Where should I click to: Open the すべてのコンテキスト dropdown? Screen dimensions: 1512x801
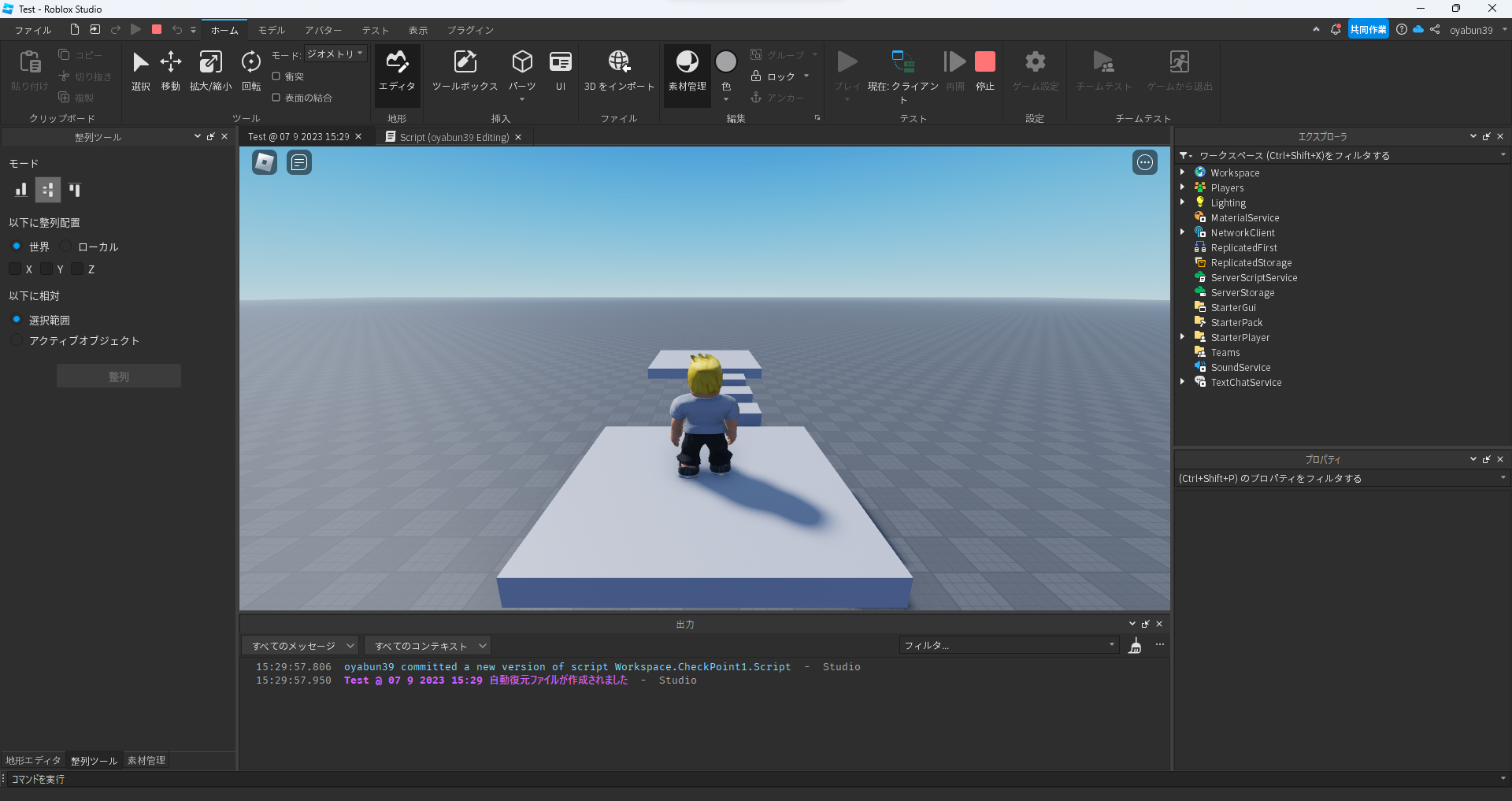428,646
